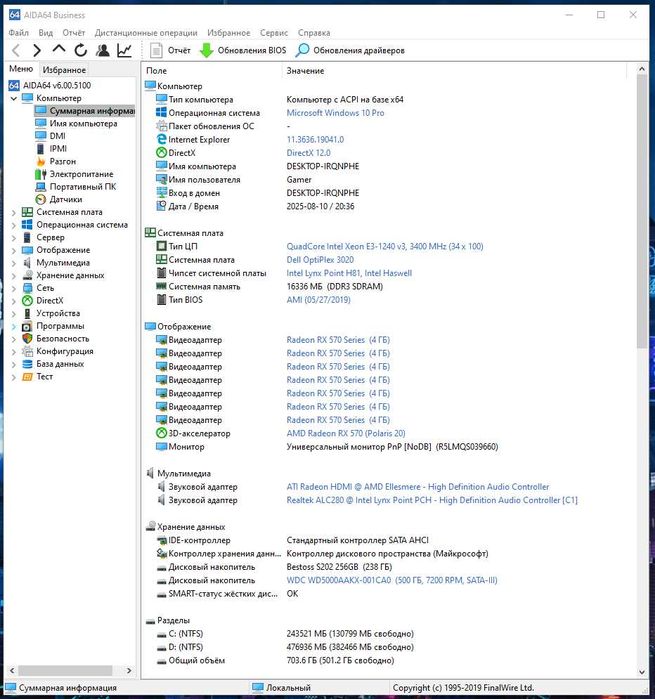Open the Intel Lynx Point H81 chipset link

[x=349, y=273]
